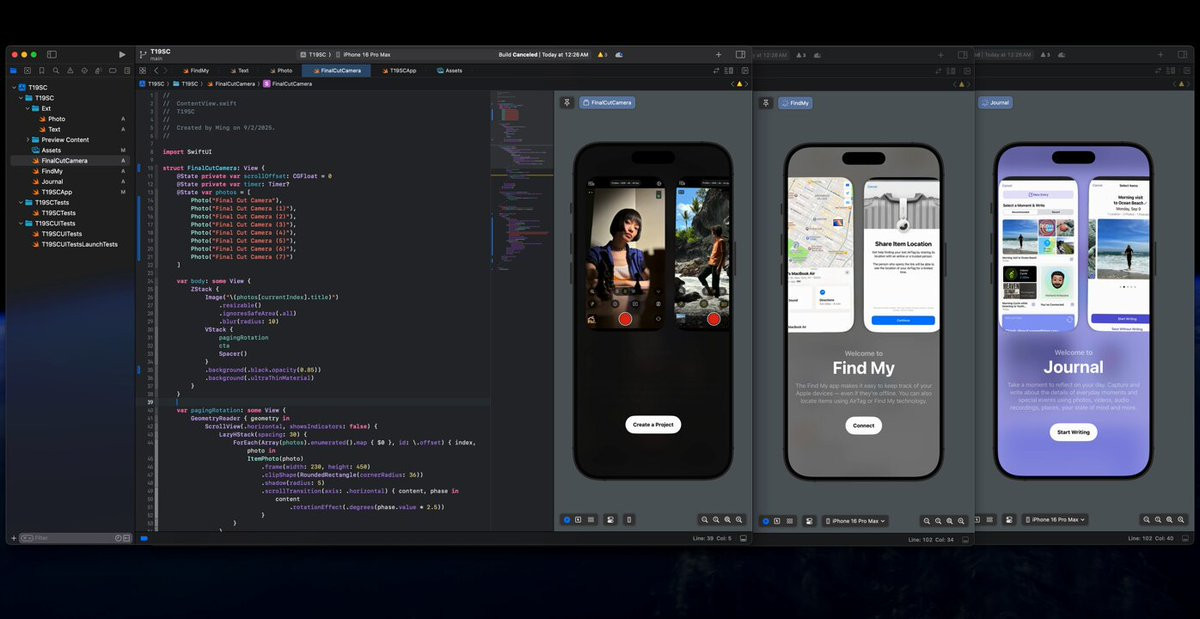Screen dimensions: 1200x619
Task: Zoom out the FinalCutCamera canvas
Action: point(705,520)
